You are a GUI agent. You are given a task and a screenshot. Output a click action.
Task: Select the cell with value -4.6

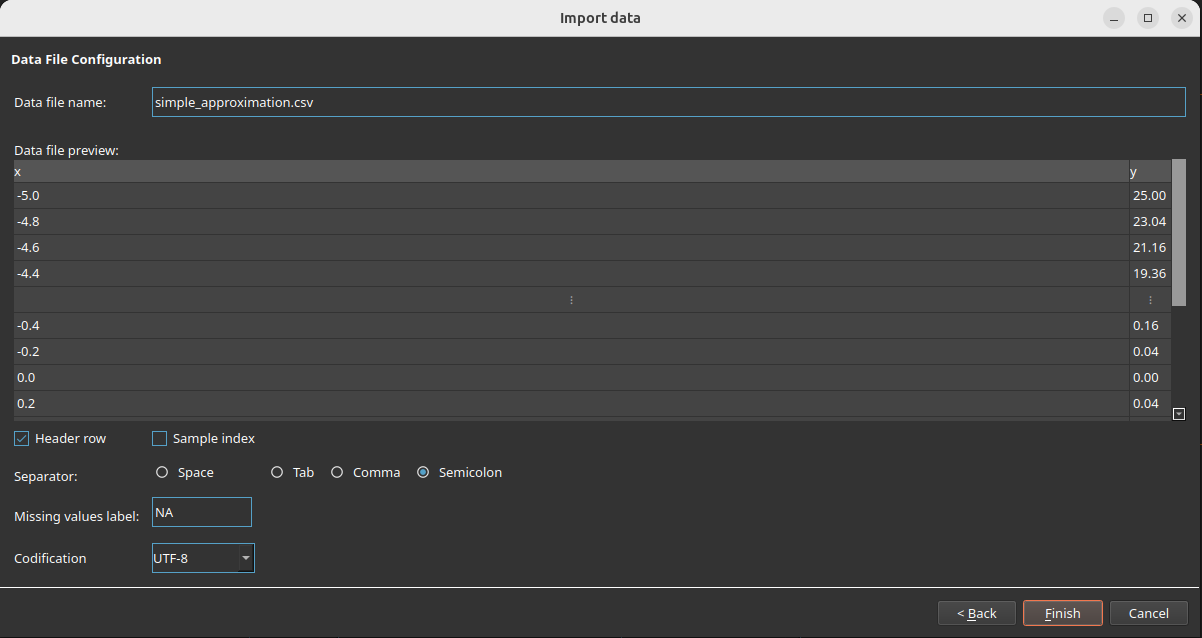point(571,248)
